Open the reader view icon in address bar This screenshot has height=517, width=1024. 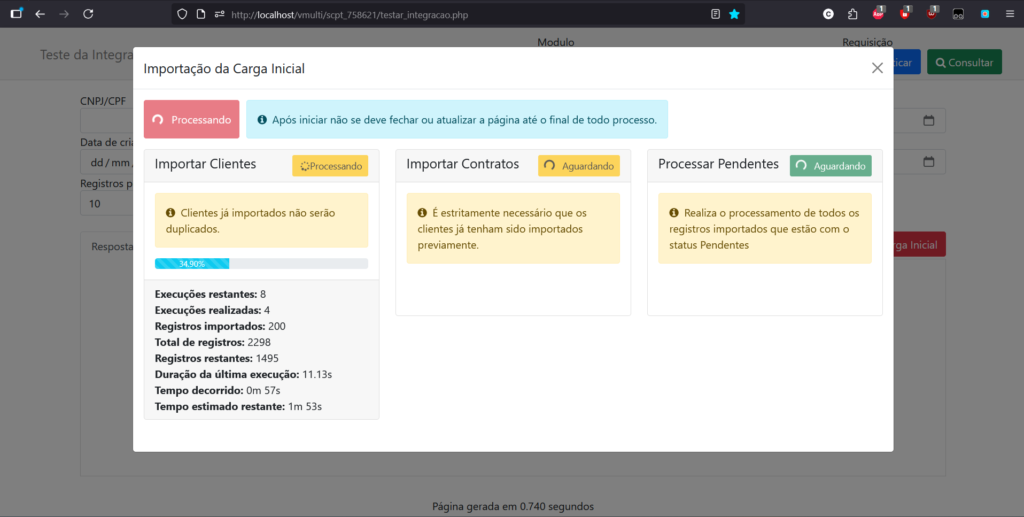point(715,14)
